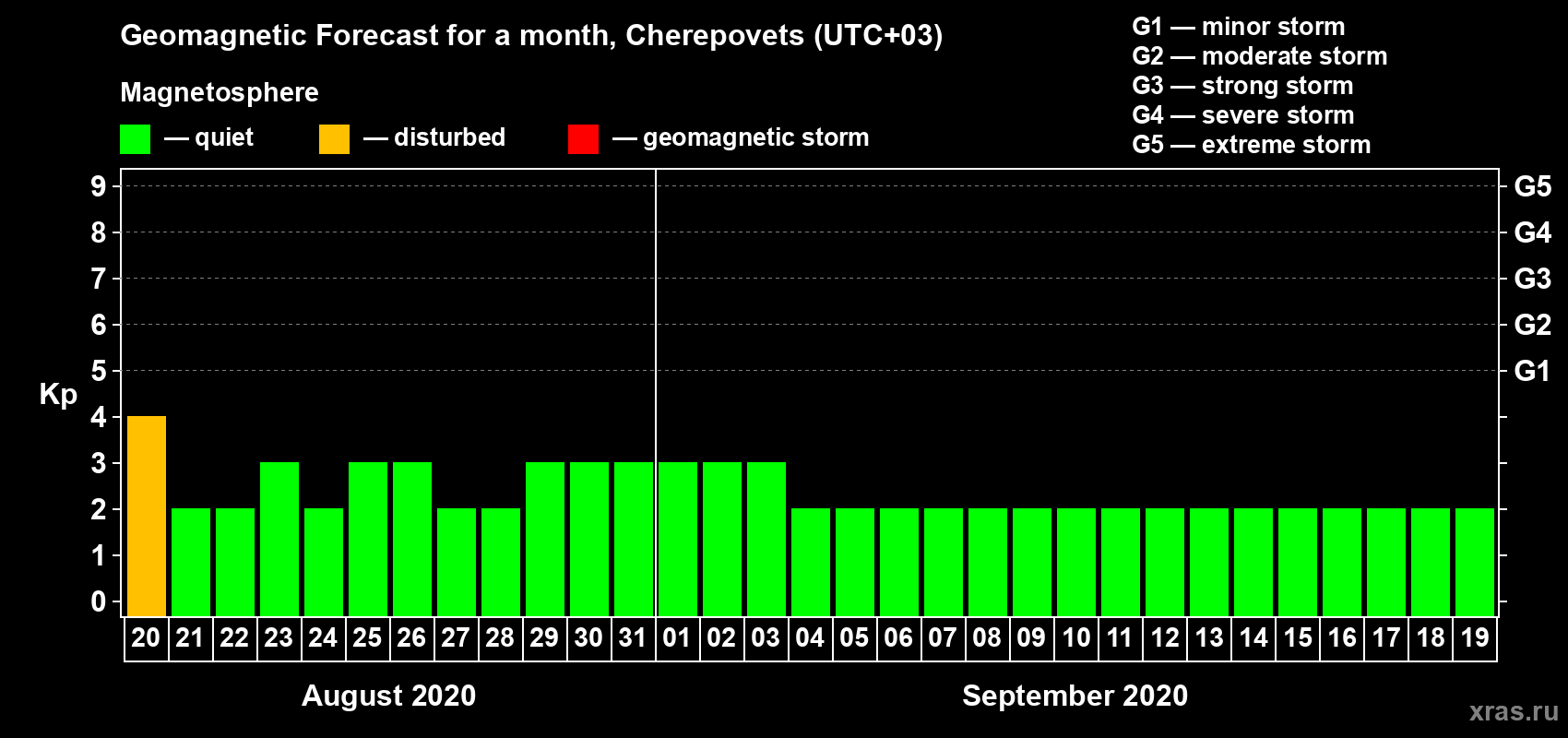Viewport: 1568px width, 738px height.
Task: Click the G2 right axis label
Action: (1533, 325)
